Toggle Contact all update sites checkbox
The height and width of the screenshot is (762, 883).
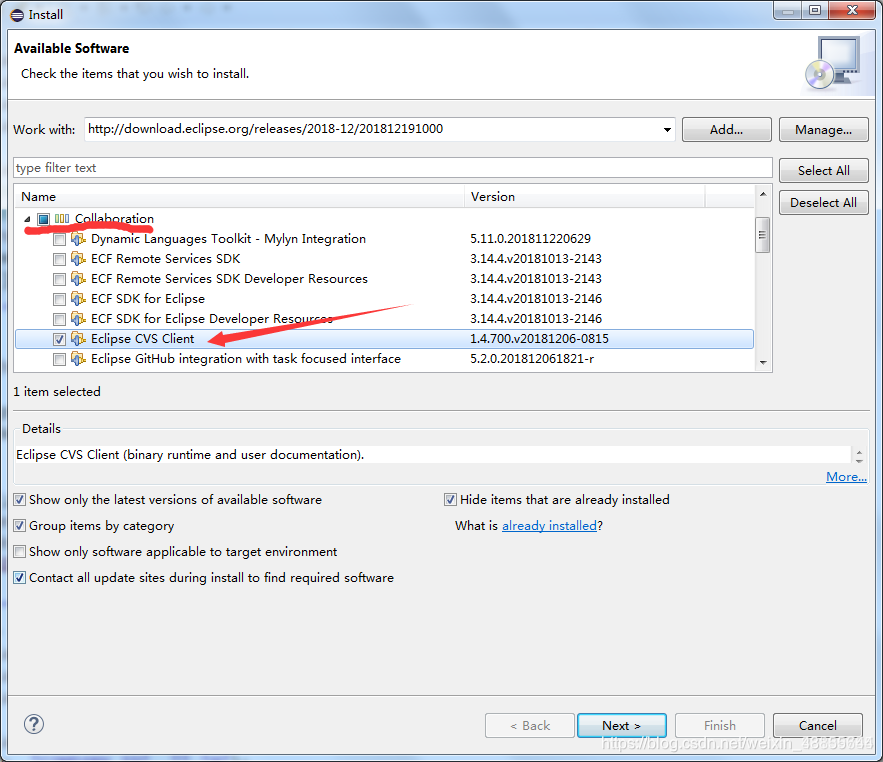[x=20, y=578]
